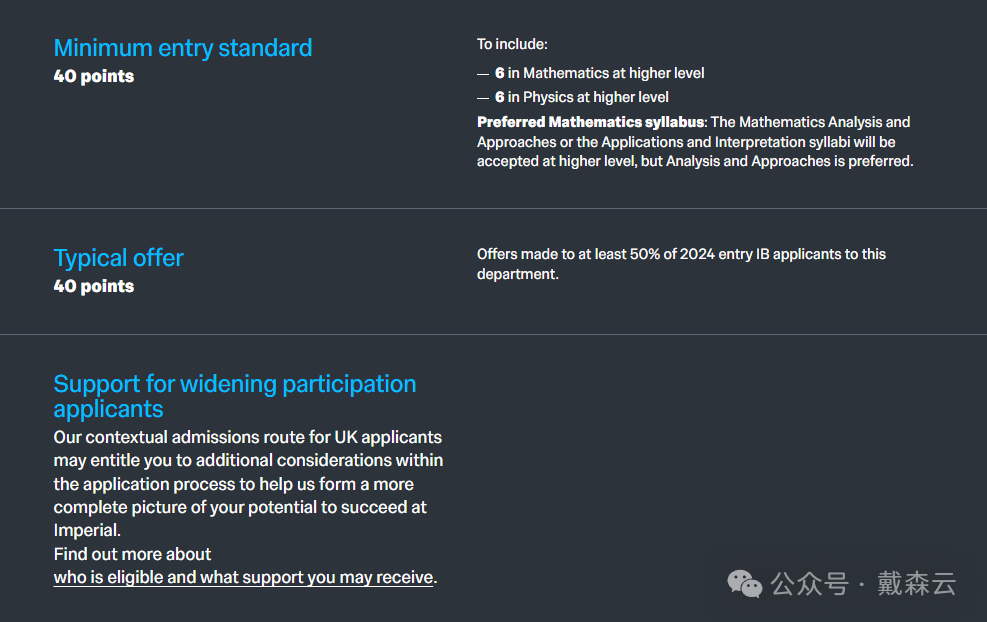Click the 'Find out more about' text
The image size is (987, 622).
132,554
